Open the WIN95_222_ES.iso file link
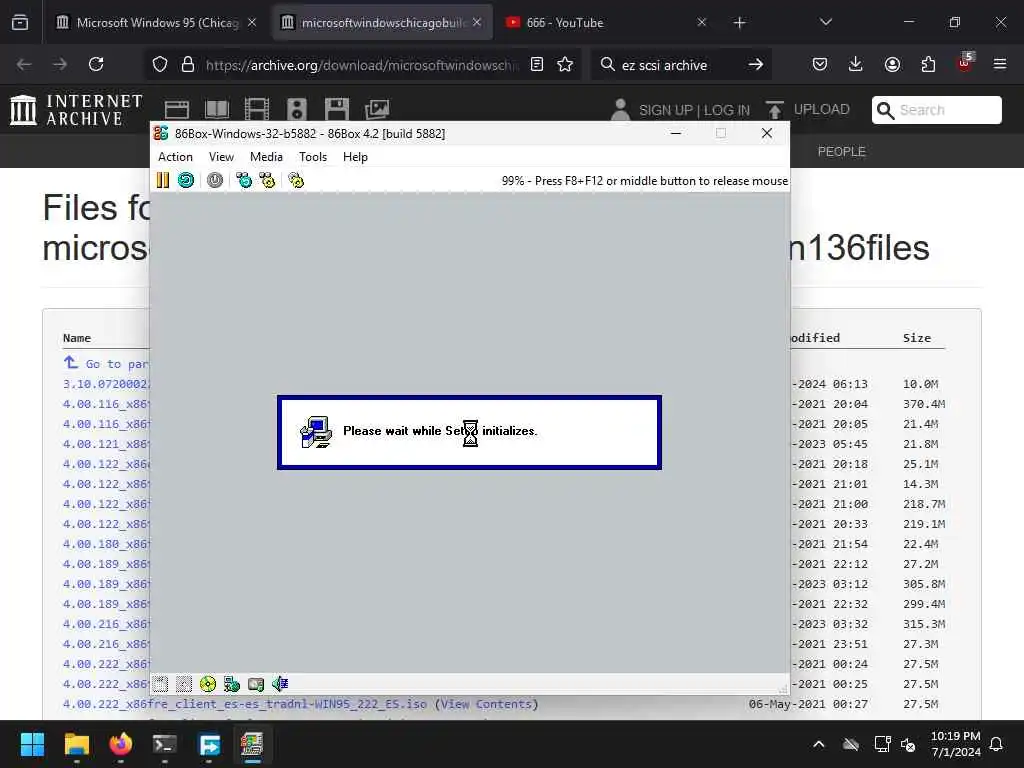 pos(245,704)
